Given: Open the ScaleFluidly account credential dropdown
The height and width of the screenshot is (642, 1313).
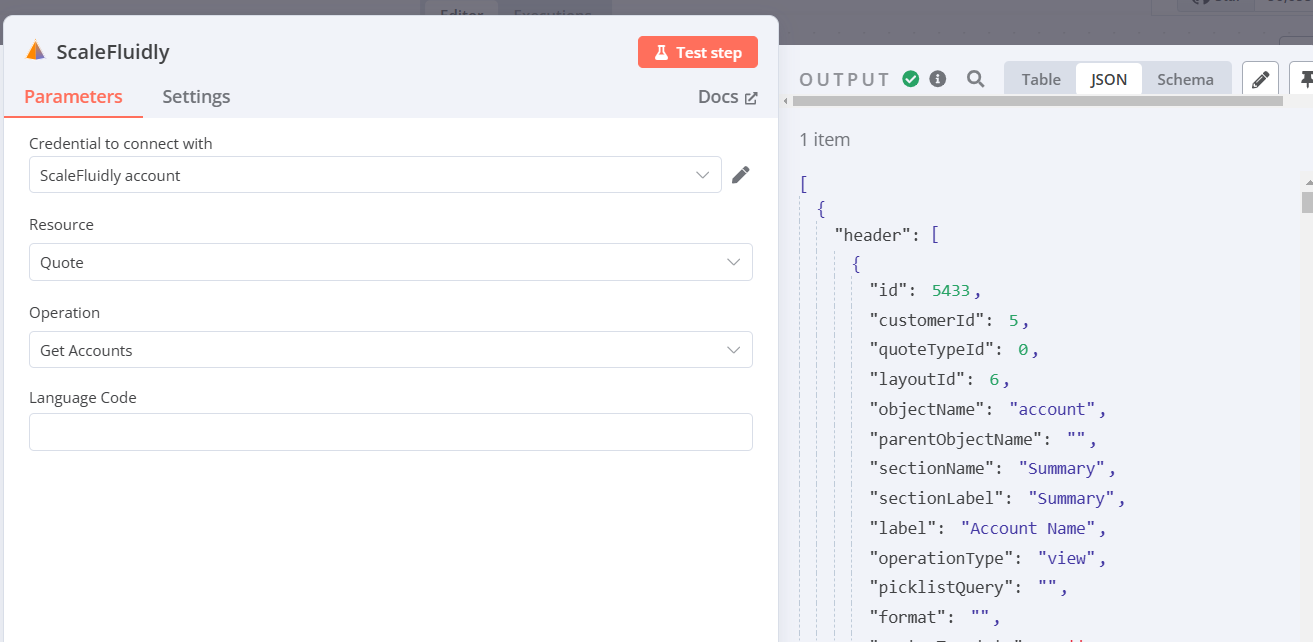Looking at the screenshot, I should (375, 175).
